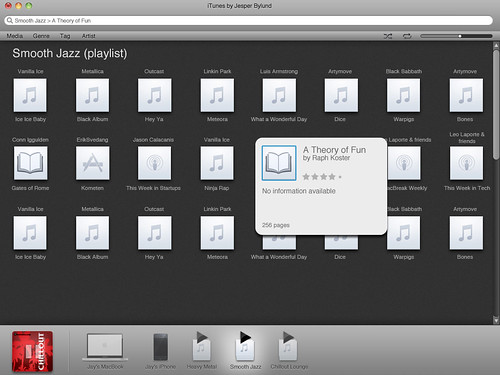Screen dimensions: 500x375
Task: Select Anymove Bones icon in first row
Action: [x=466, y=95]
